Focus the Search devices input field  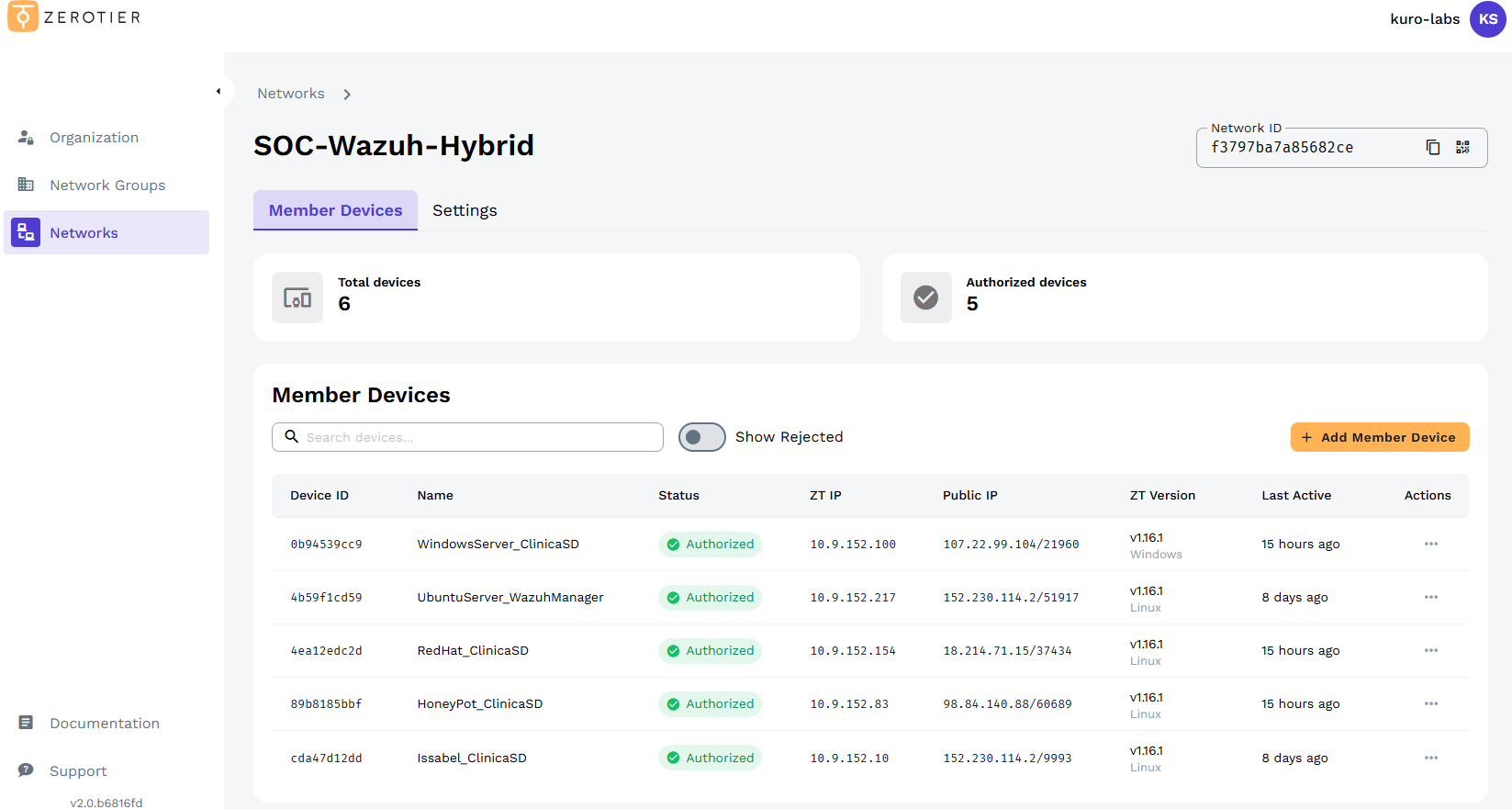467,437
